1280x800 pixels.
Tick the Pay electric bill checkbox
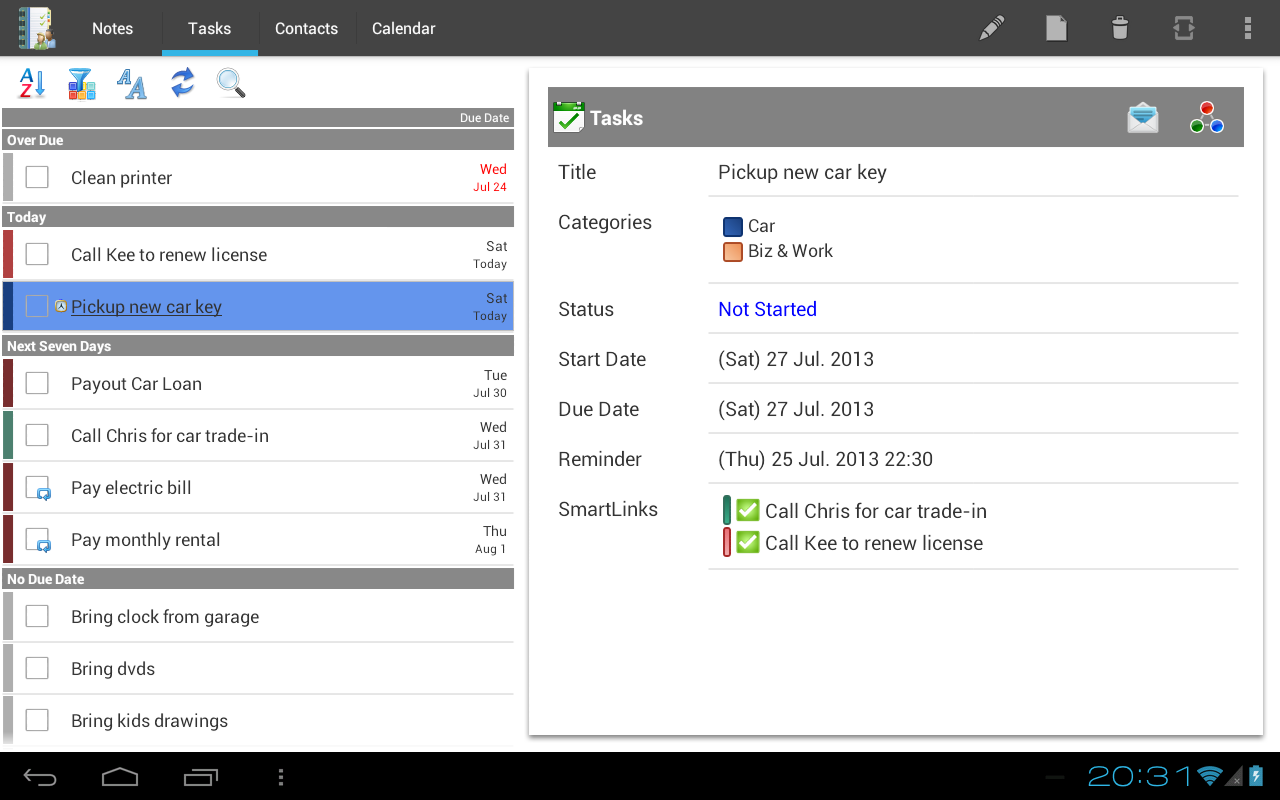click(x=38, y=487)
